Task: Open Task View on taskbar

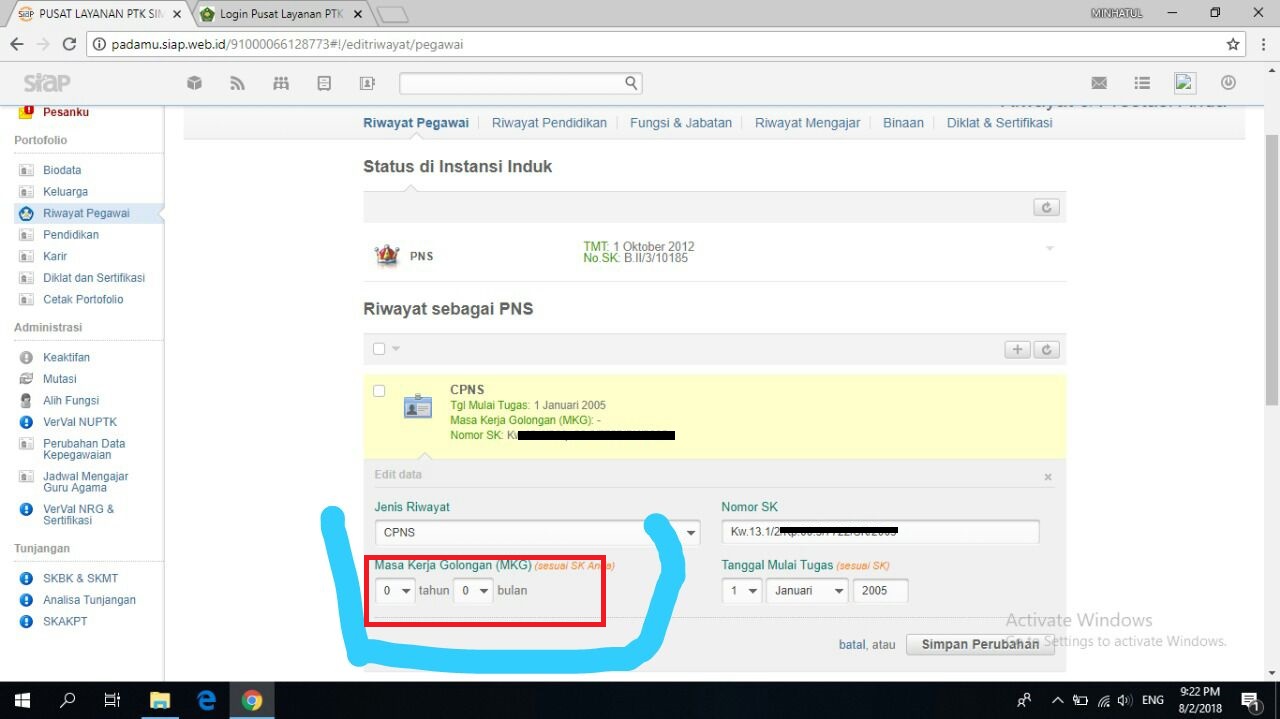Action: pyautogui.click(x=113, y=700)
